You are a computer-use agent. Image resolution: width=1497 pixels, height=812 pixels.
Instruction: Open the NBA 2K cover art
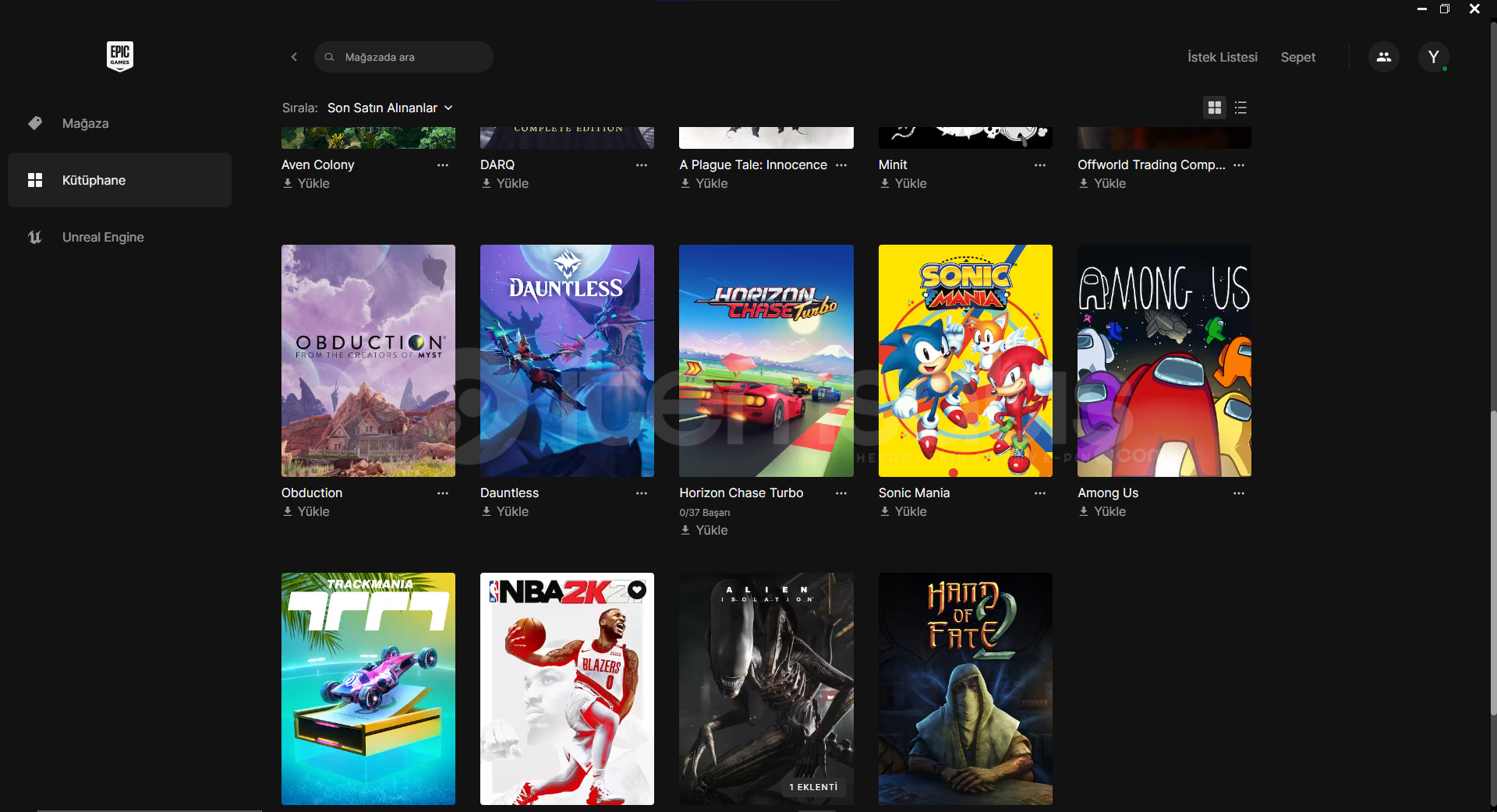coord(567,689)
